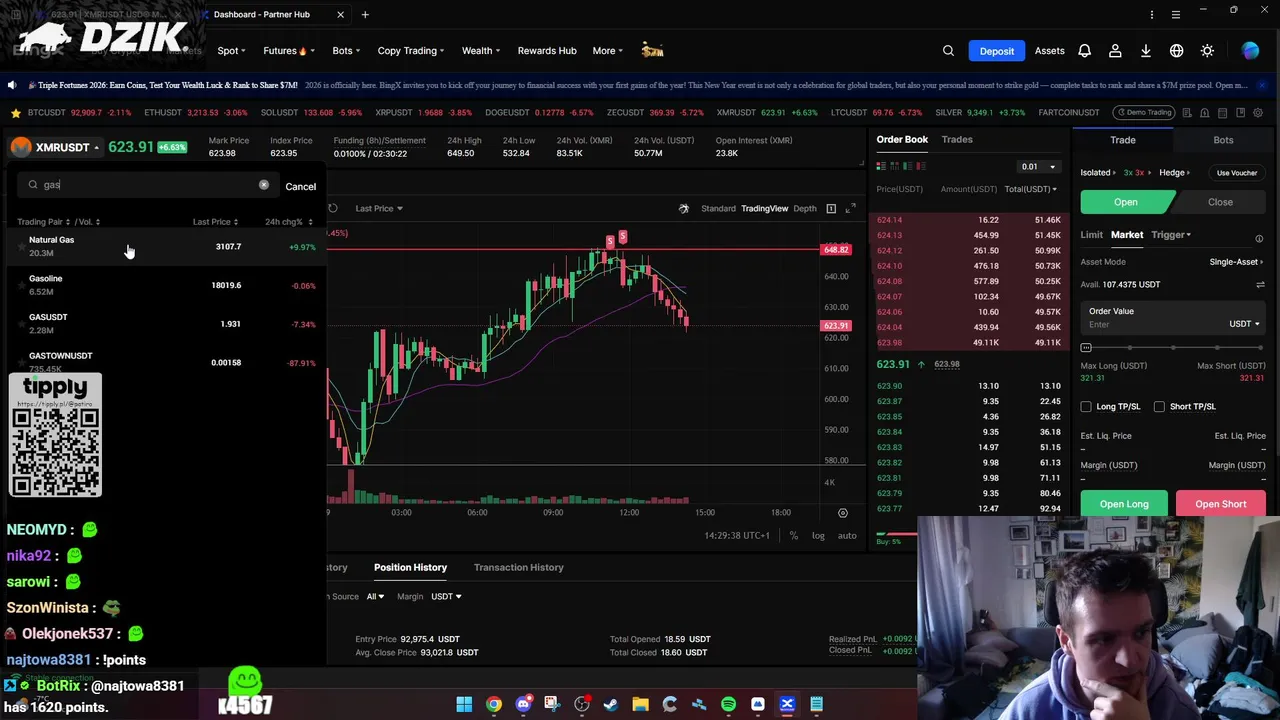Open Rewards Hub link
The height and width of the screenshot is (720, 1280).
[547, 51]
